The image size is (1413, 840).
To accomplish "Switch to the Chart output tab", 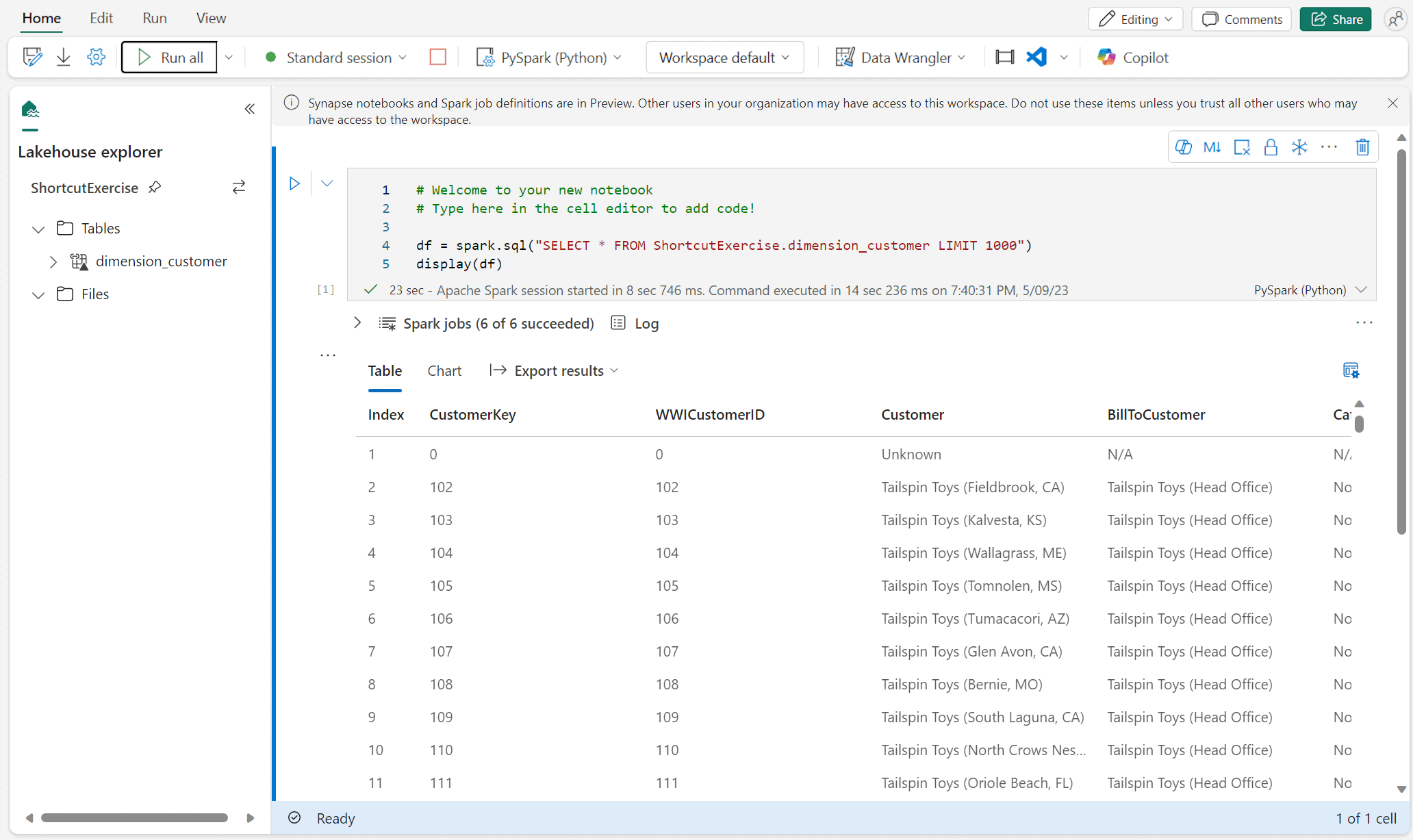I will coord(444,371).
